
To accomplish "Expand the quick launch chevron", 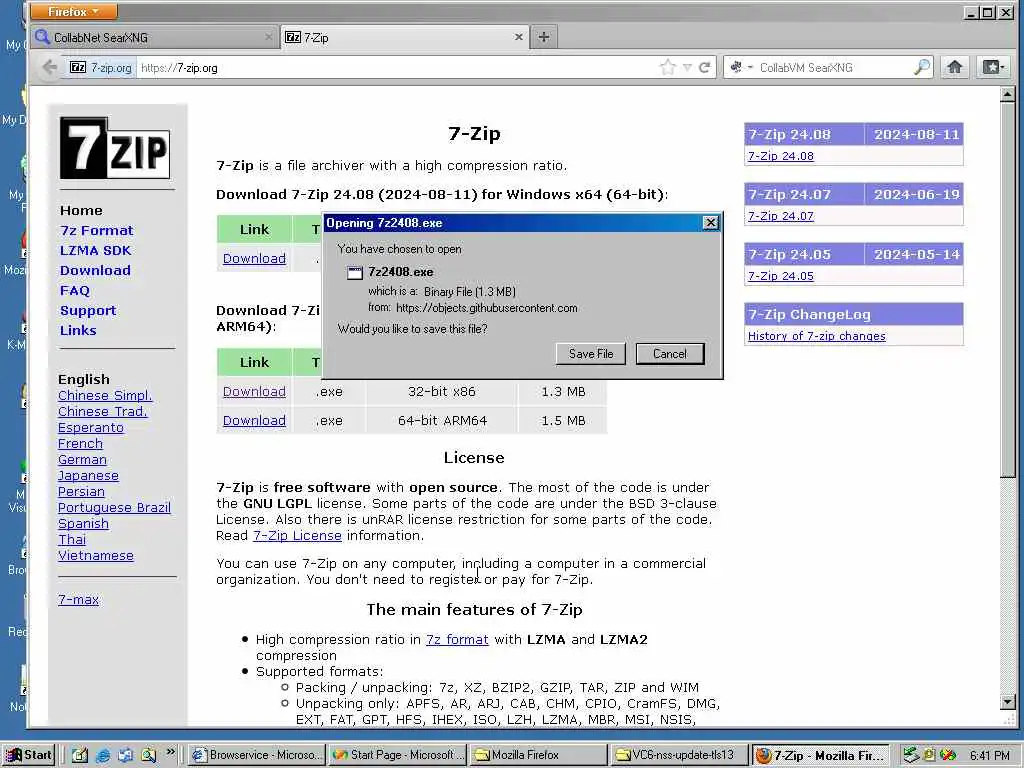I will (170, 752).
